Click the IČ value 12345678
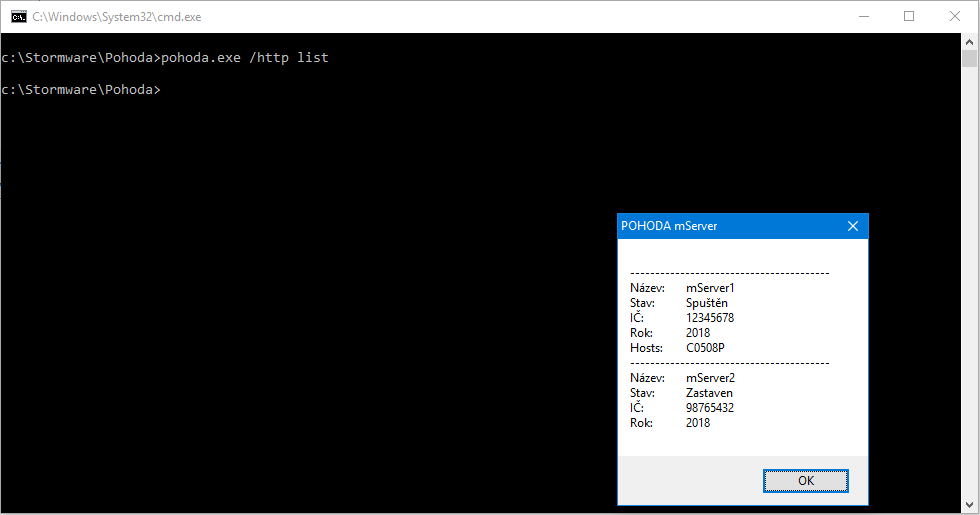 (x=710, y=318)
